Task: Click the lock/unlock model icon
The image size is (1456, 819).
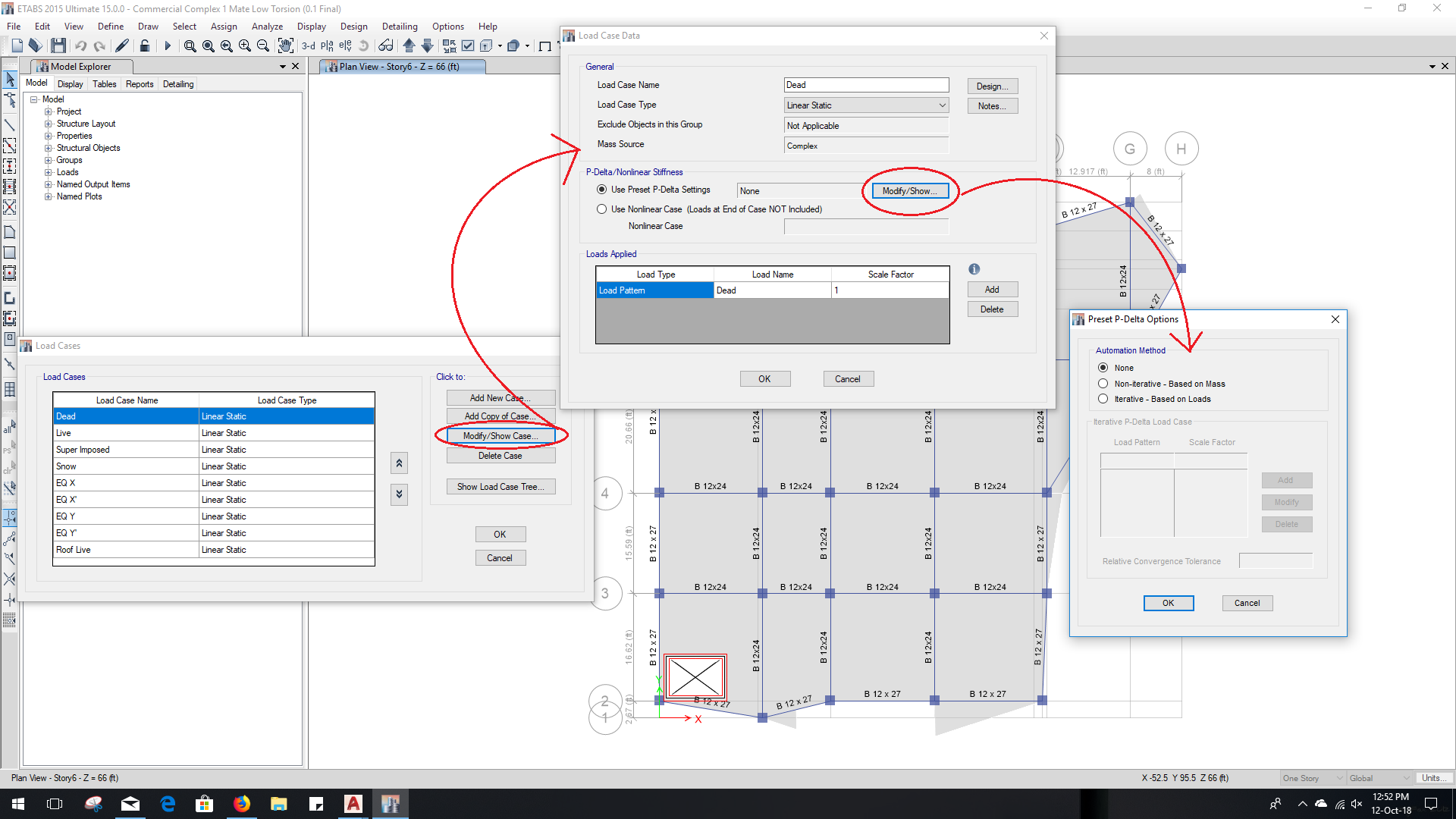Action: coord(145,46)
